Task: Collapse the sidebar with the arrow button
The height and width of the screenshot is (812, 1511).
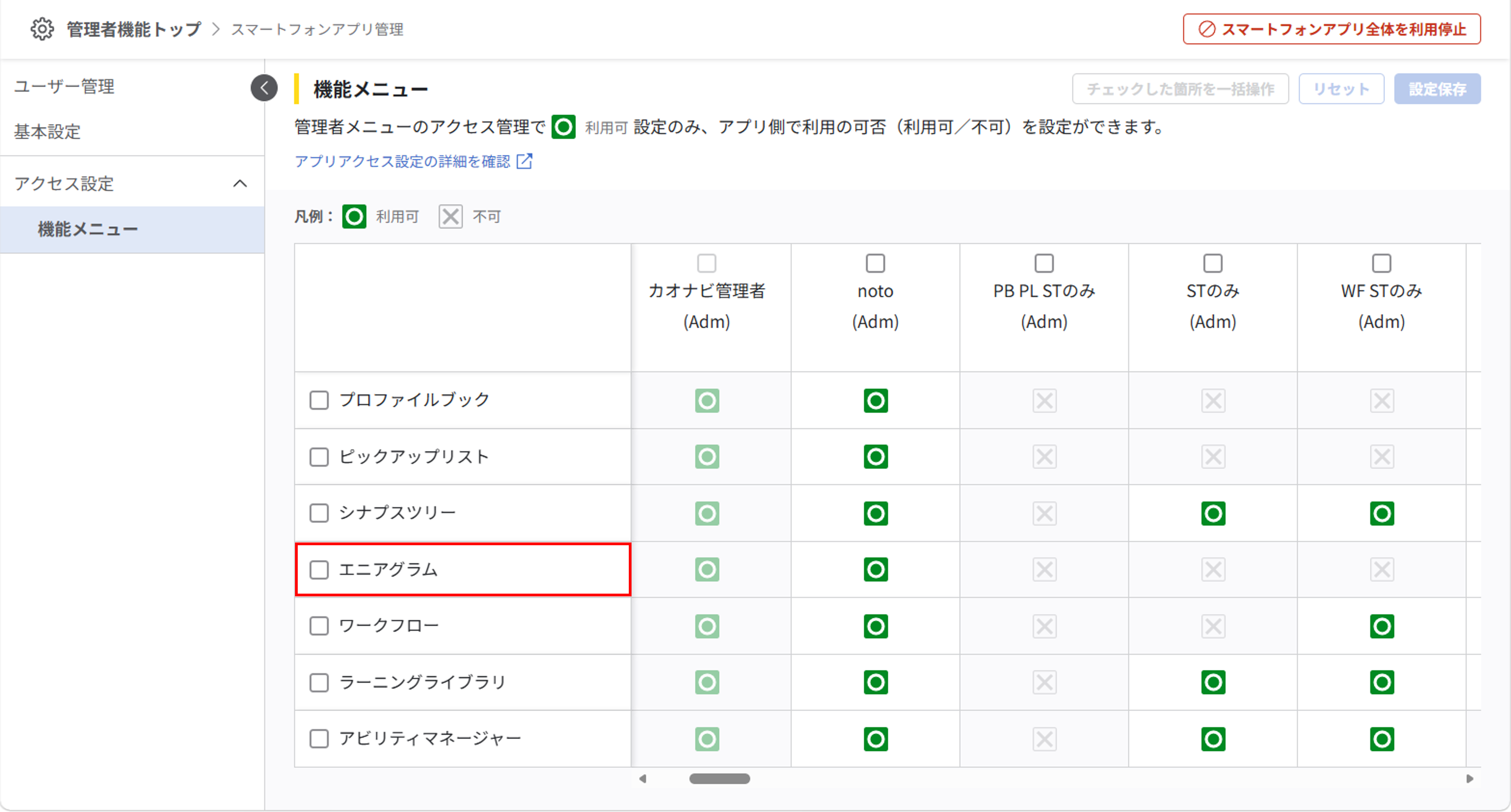Action: coord(264,88)
